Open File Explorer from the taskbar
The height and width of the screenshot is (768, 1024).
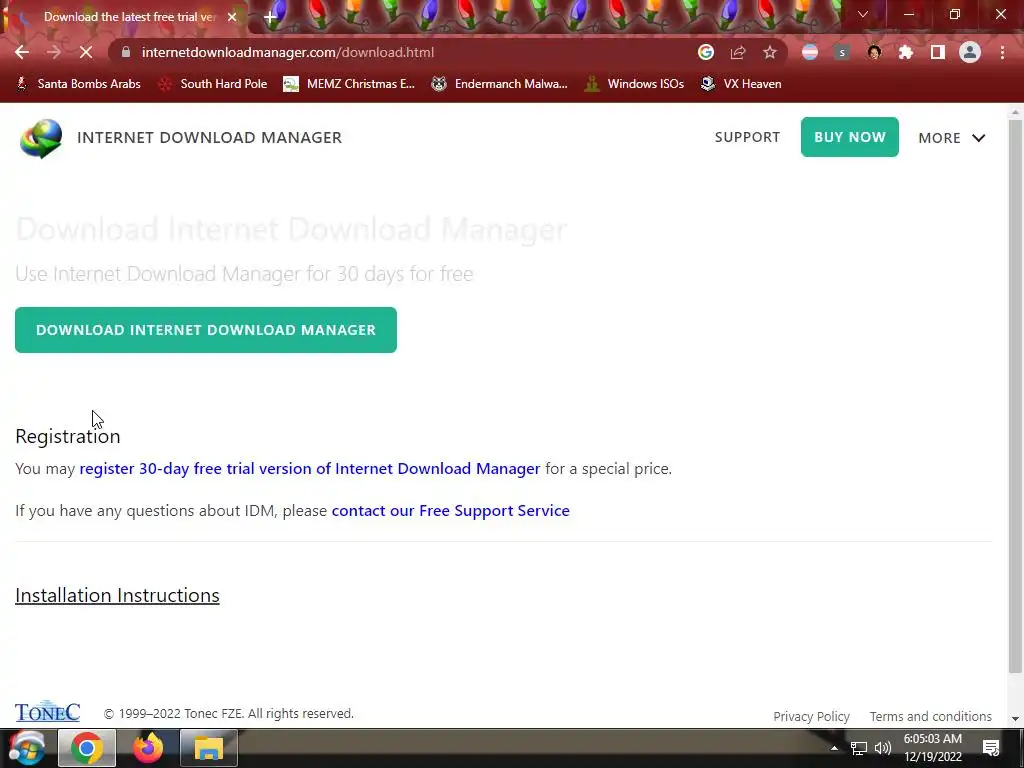(x=208, y=748)
